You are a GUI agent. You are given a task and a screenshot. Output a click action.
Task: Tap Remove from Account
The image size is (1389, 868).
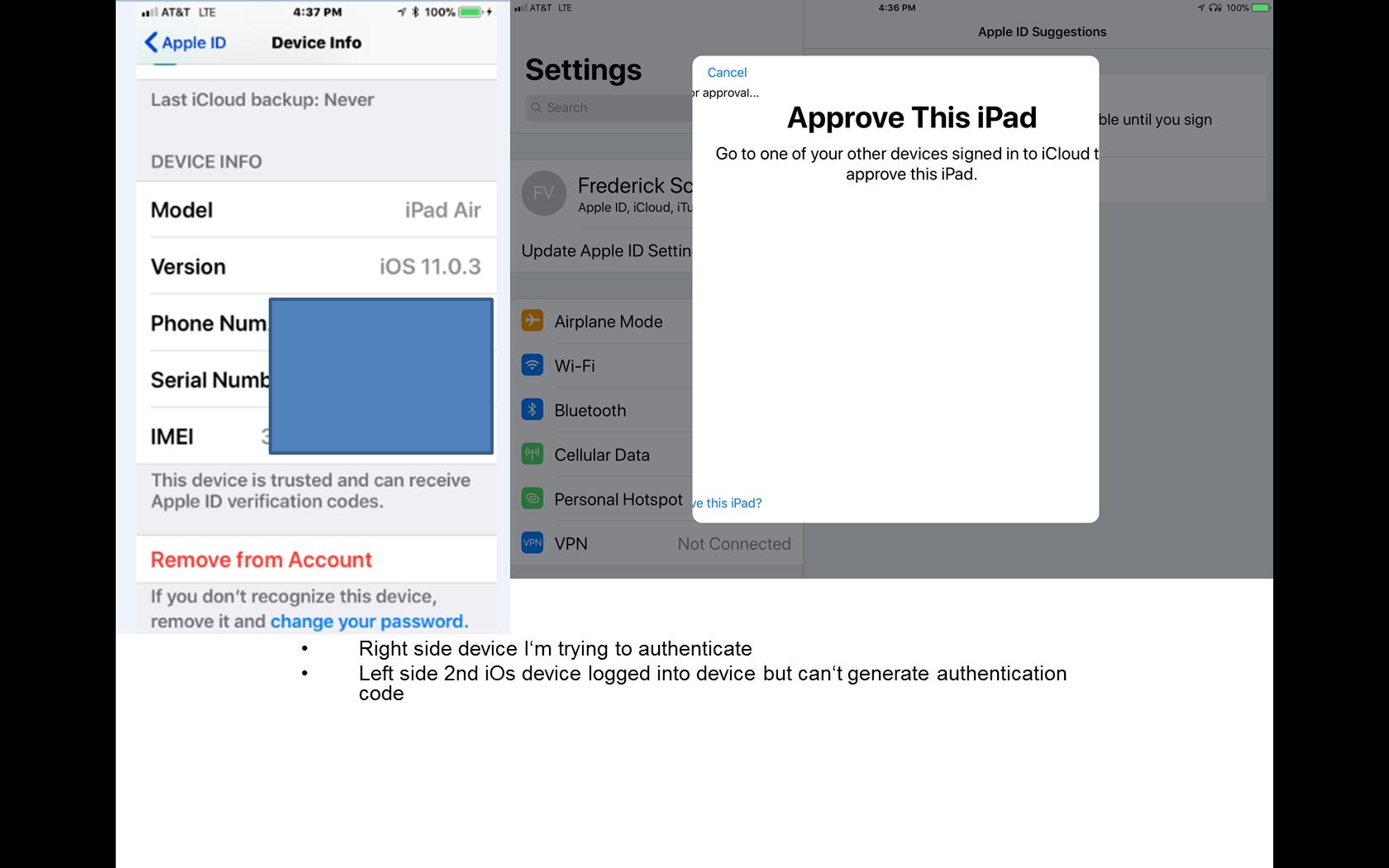click(x=261, y=560)
